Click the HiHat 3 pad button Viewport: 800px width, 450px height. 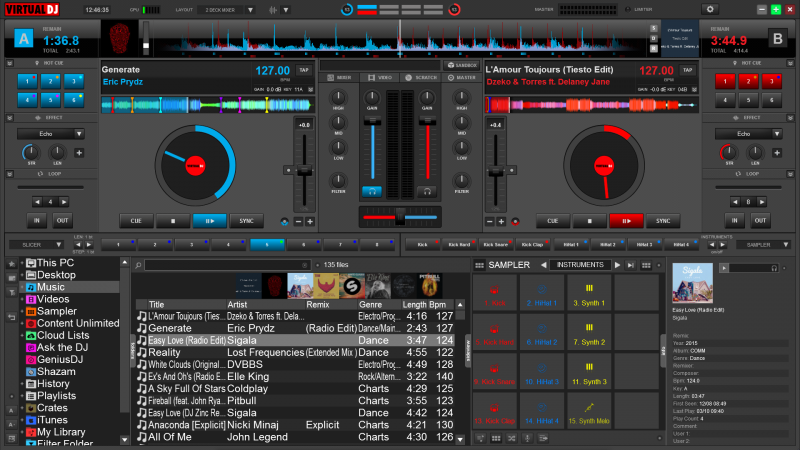coord(644,245)
